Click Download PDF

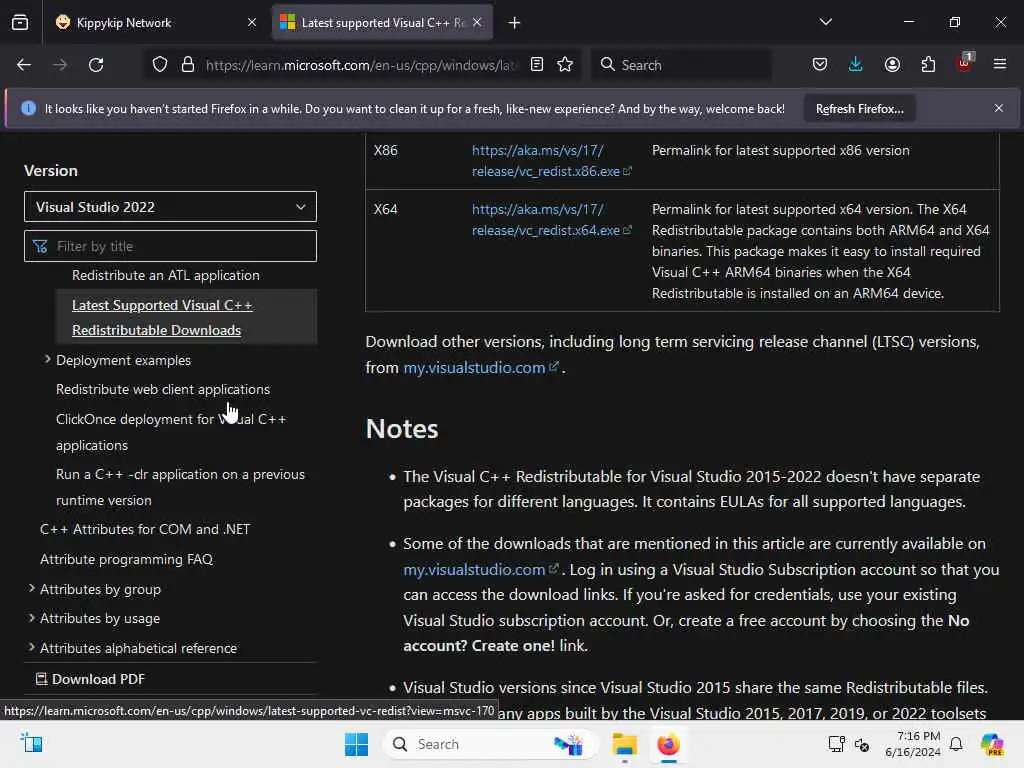pyautogui.click(x=90, y=679)
